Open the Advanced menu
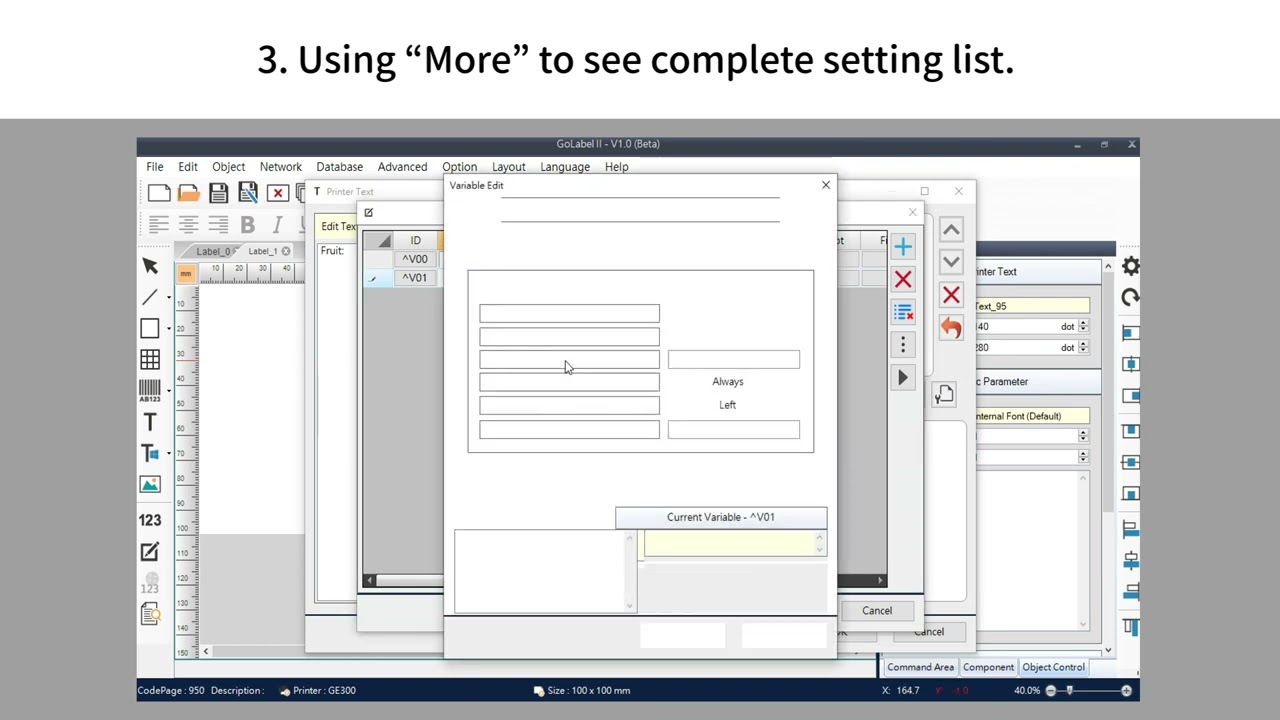 coord(402,167)
